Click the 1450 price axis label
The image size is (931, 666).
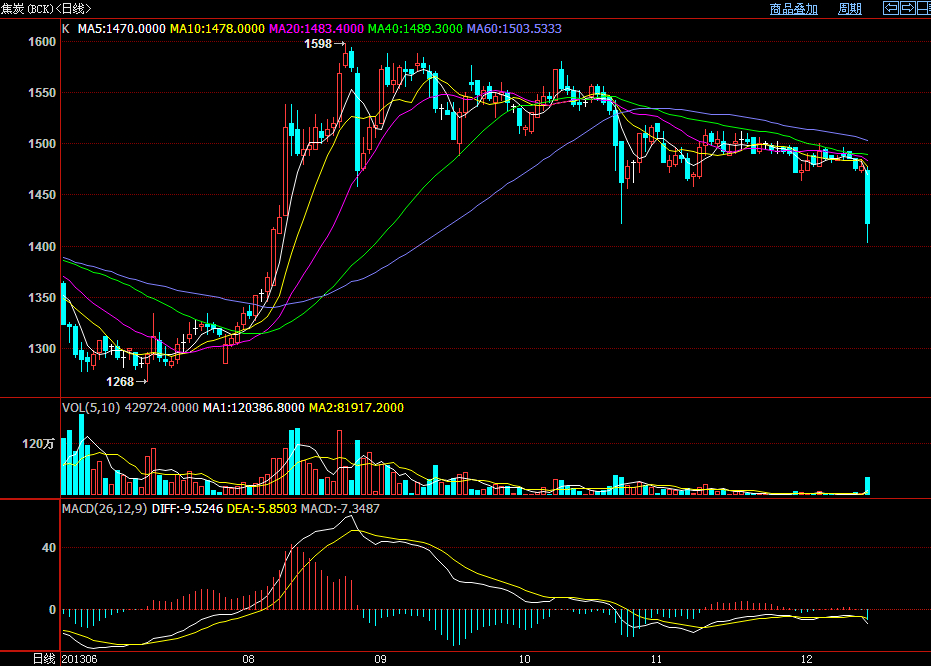pos(42,195)
